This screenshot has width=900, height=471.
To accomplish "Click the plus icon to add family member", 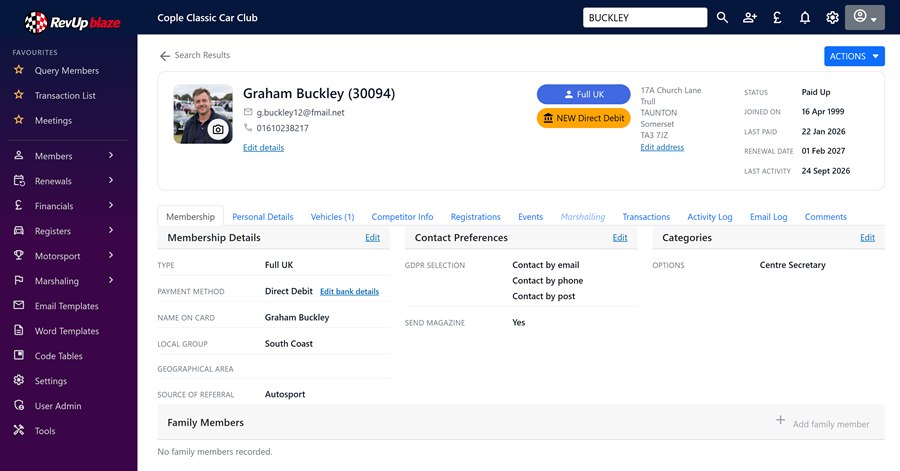I will pos(781,420).
